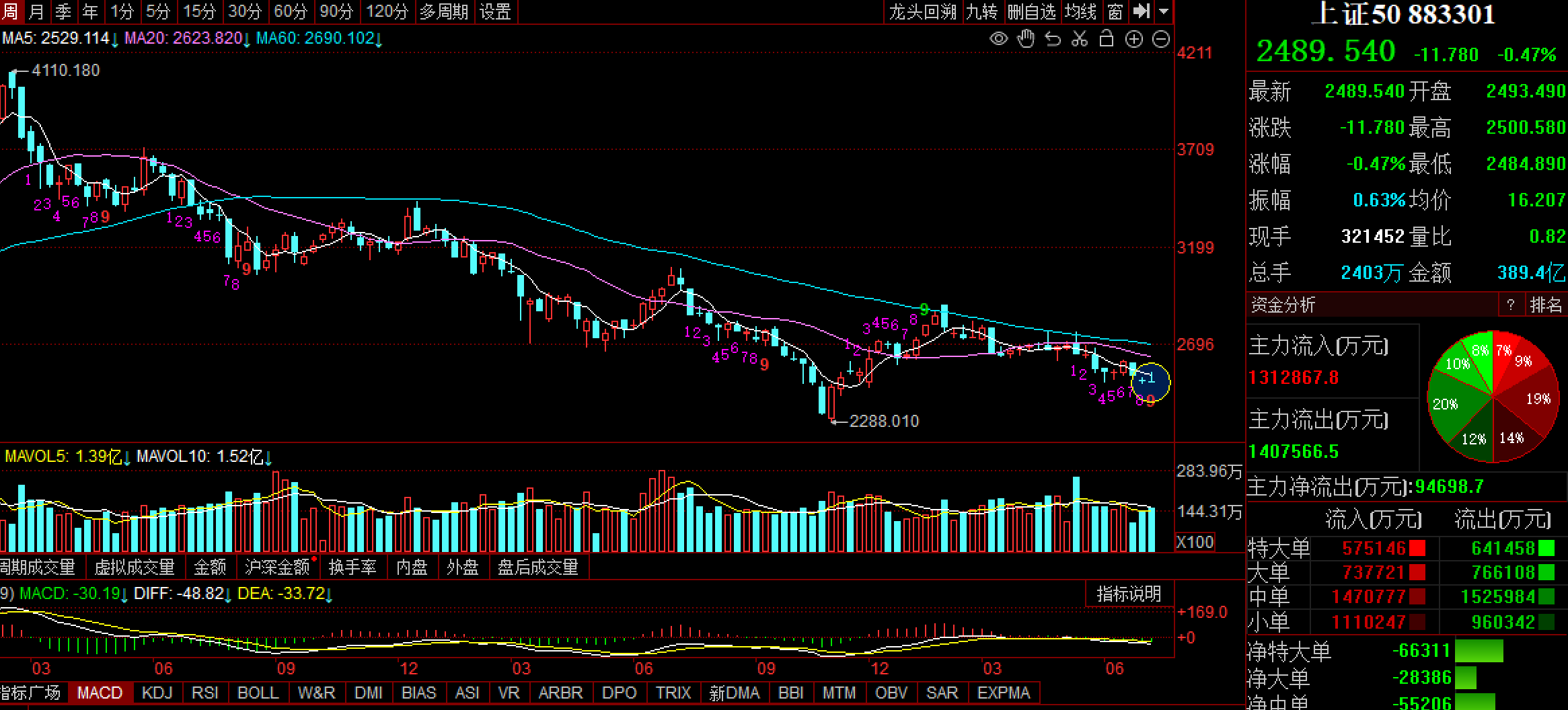Click the 指标说明 button
Screen dimensions: 1568x710
1129,594
